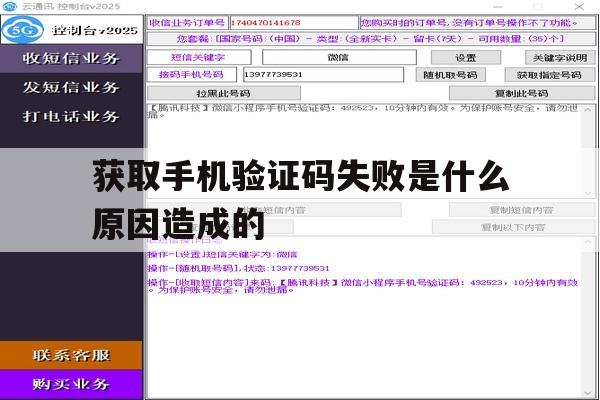Click the 收信业务订单号 label

tap(188, 23)
